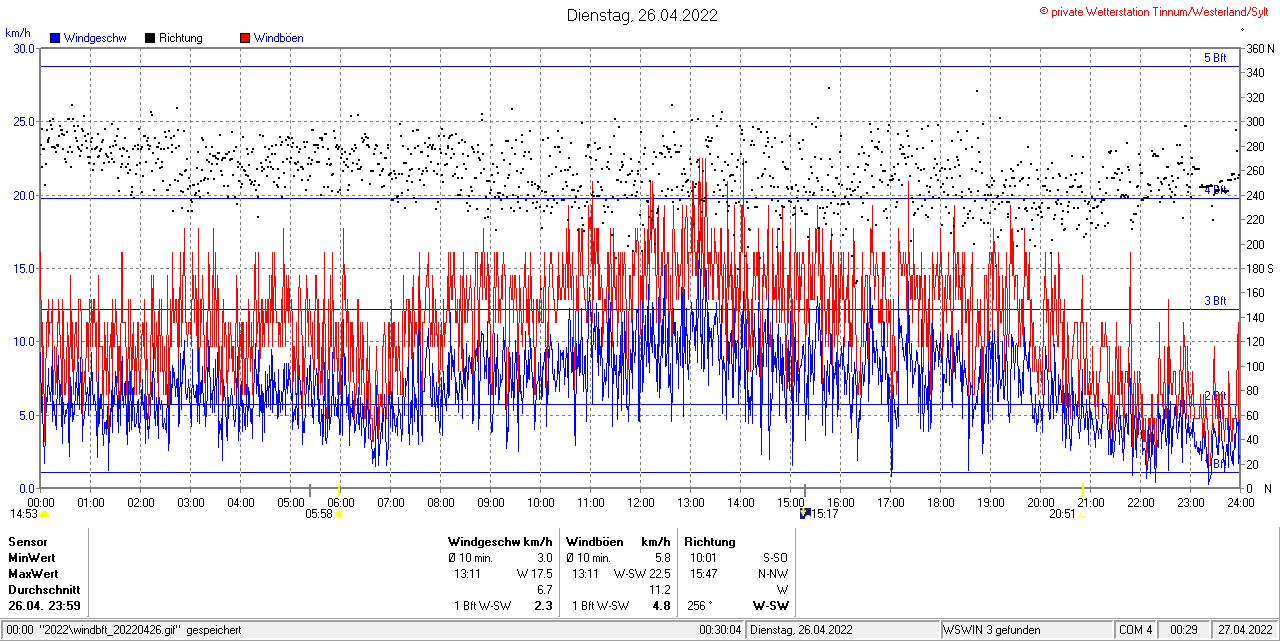The height and width of the screenshot is (641, 1280).
Task: Click the MaxWert row label
Action: (x=33, y=573)
